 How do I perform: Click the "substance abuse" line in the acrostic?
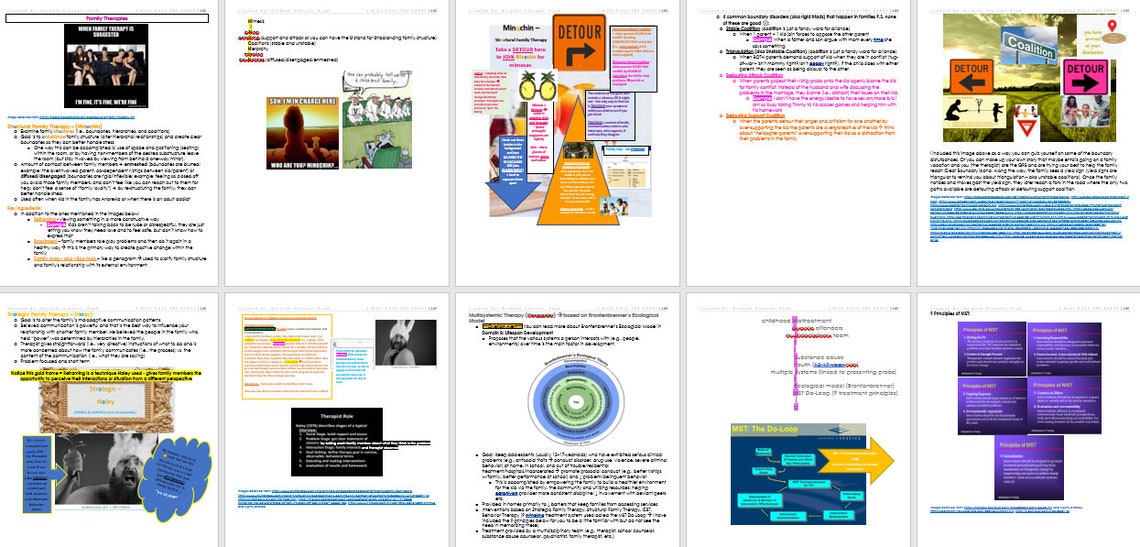817,359
